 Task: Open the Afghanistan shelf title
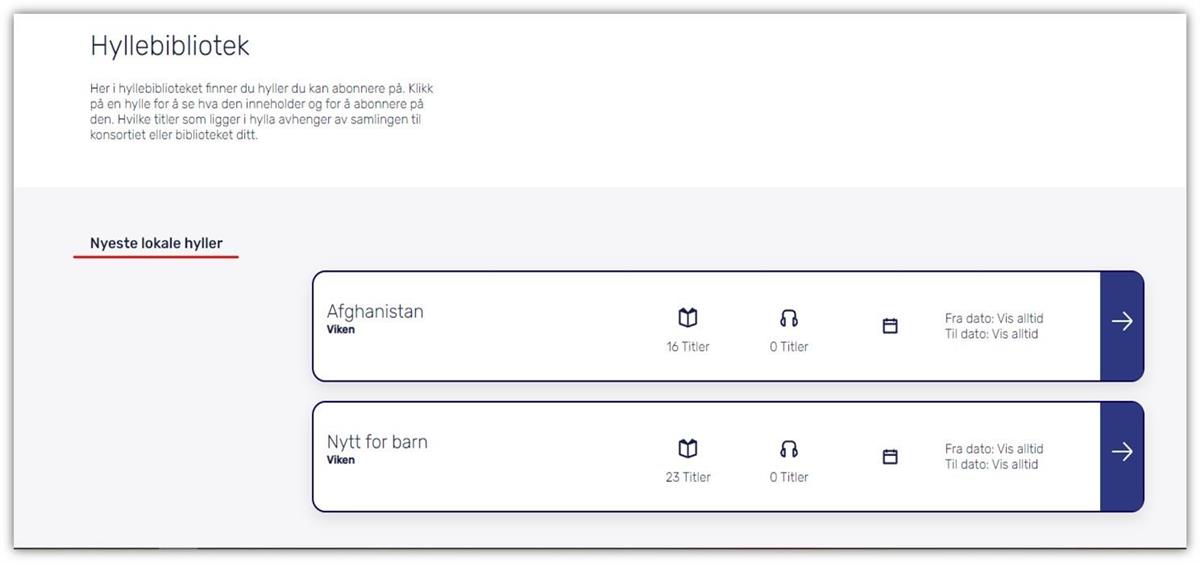pyautogui.click(x=375, y=311)
